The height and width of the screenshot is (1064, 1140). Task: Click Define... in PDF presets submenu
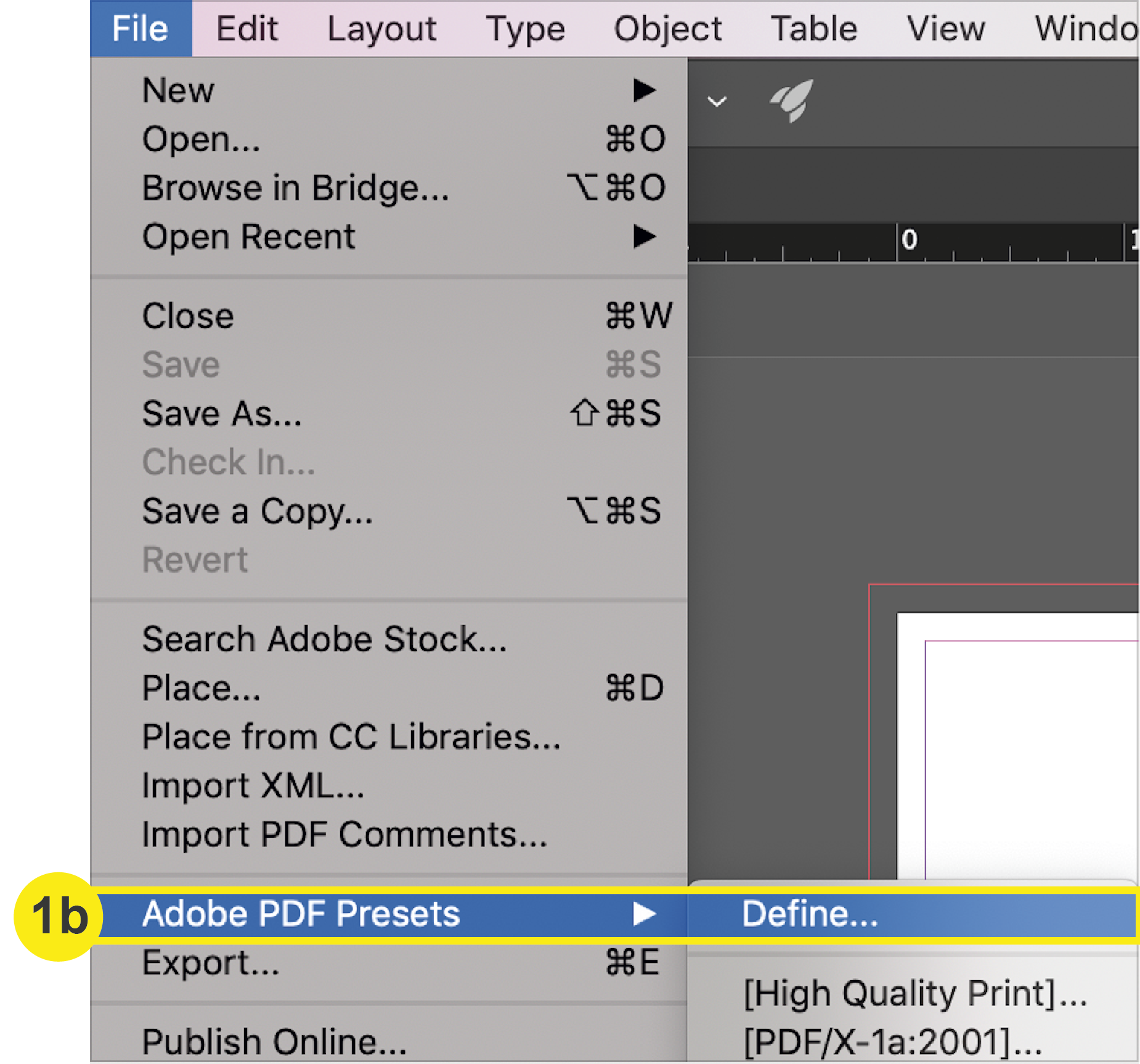[x=912, y=914]
